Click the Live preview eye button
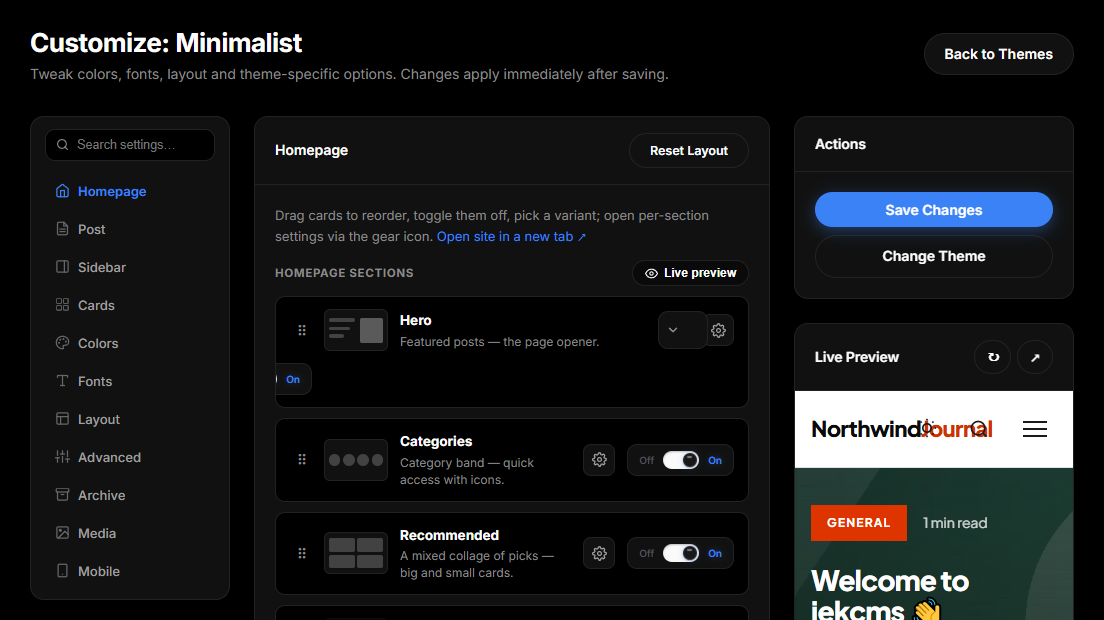 coord(690,273)
